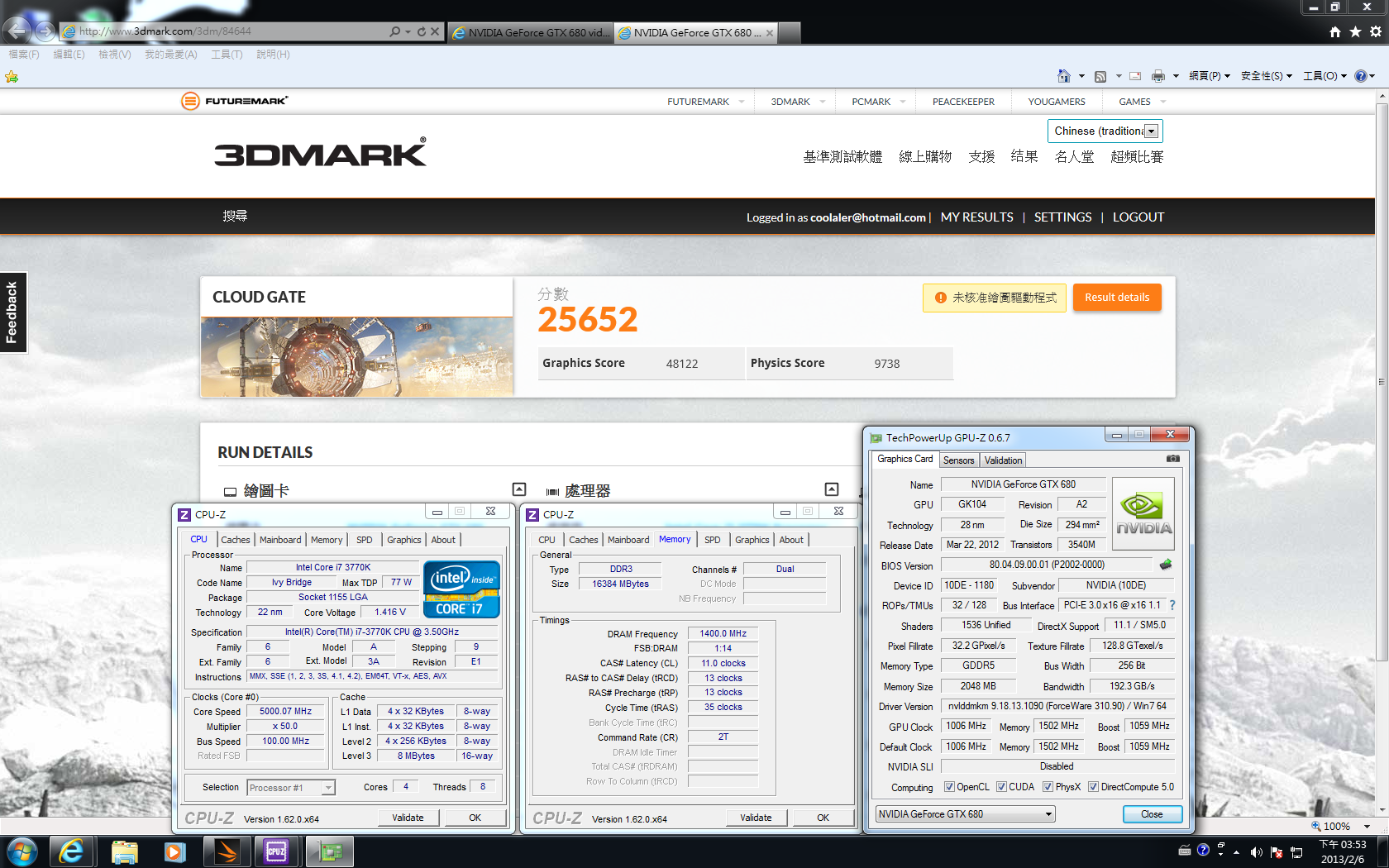
Task: Expand the 3DMARK nav menu arrow
Action: tap(823, 102)
